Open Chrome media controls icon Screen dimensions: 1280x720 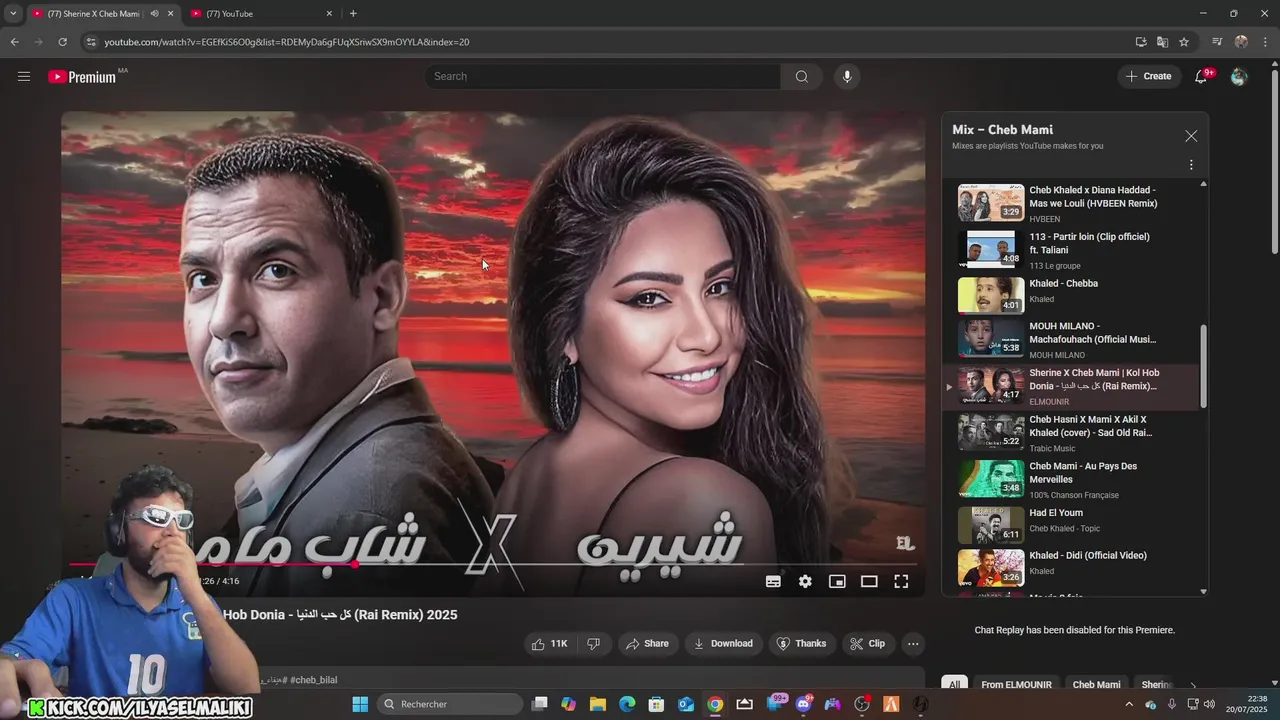point(1217,42)
